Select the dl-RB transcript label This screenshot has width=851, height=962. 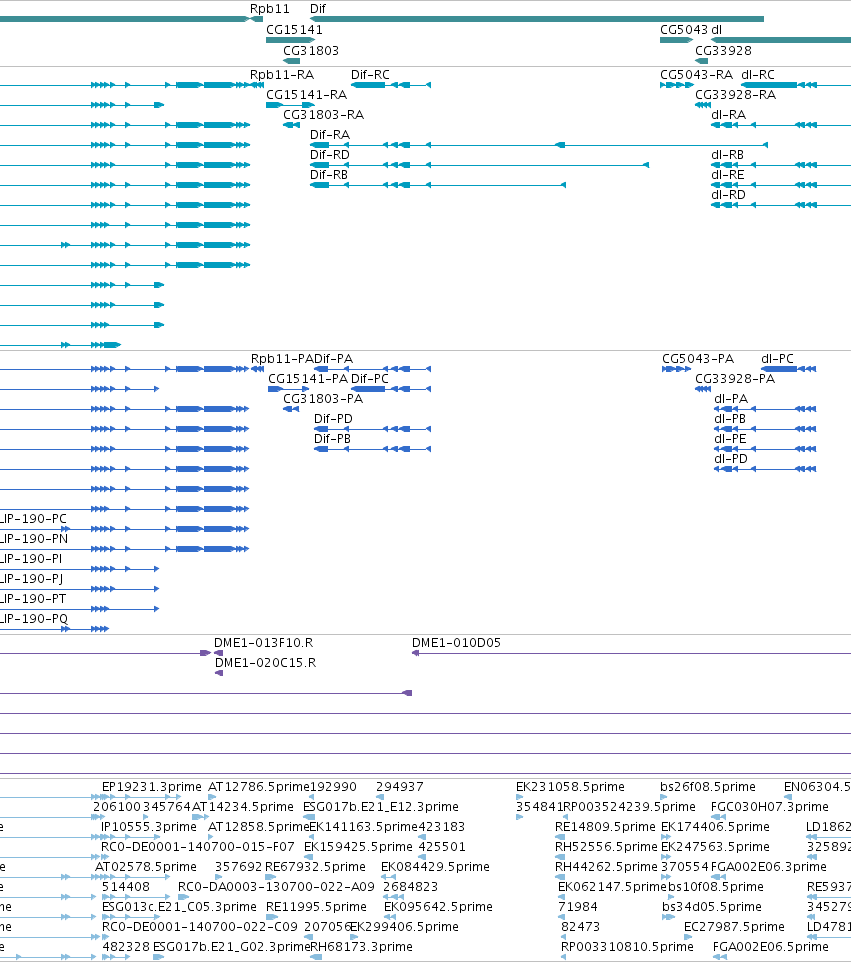point(728,155)
